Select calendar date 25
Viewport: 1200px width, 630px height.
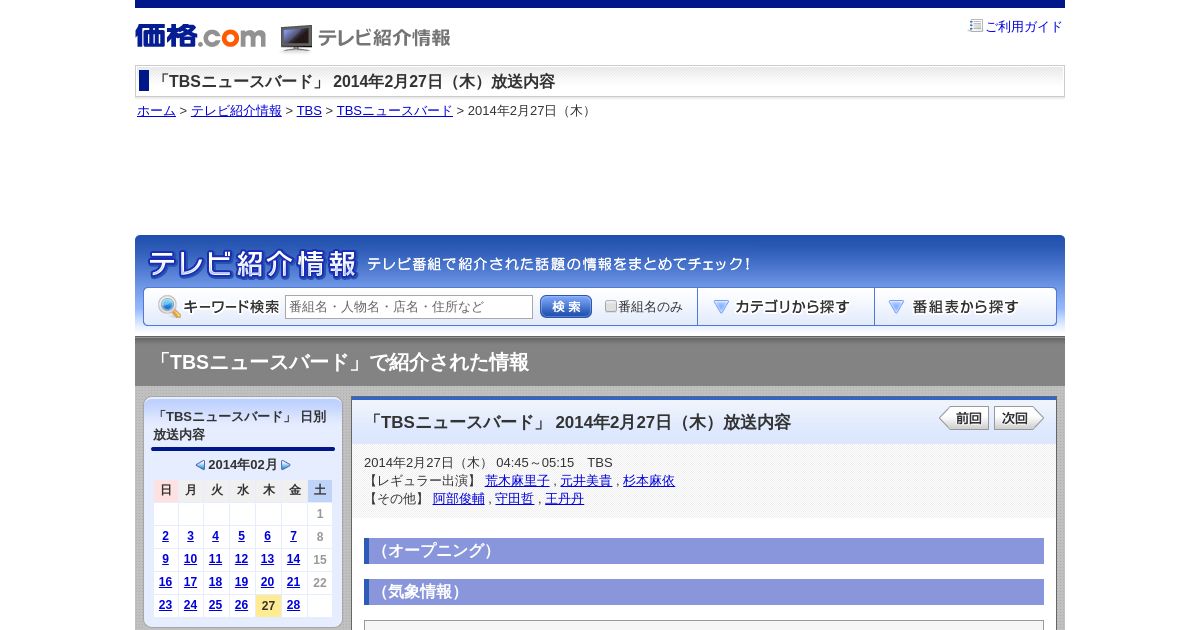pyautogui.click(x=215, y=605)
